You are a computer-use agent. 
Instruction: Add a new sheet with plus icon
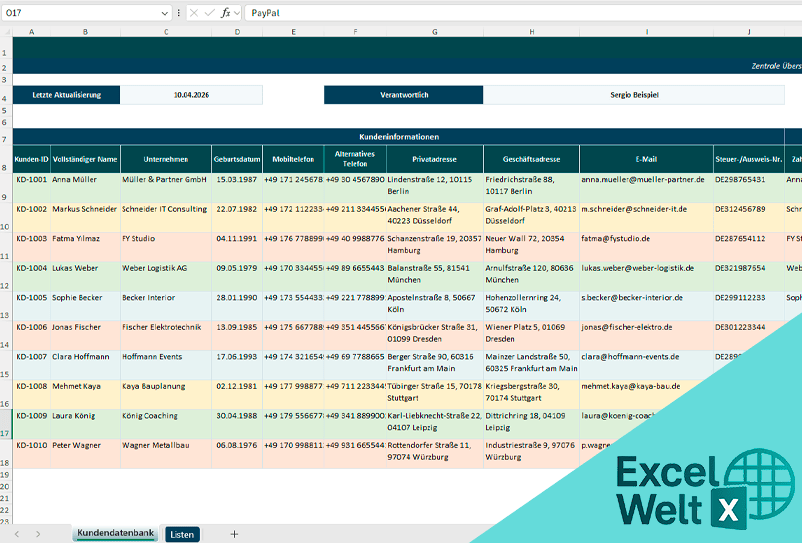[234, 534]
